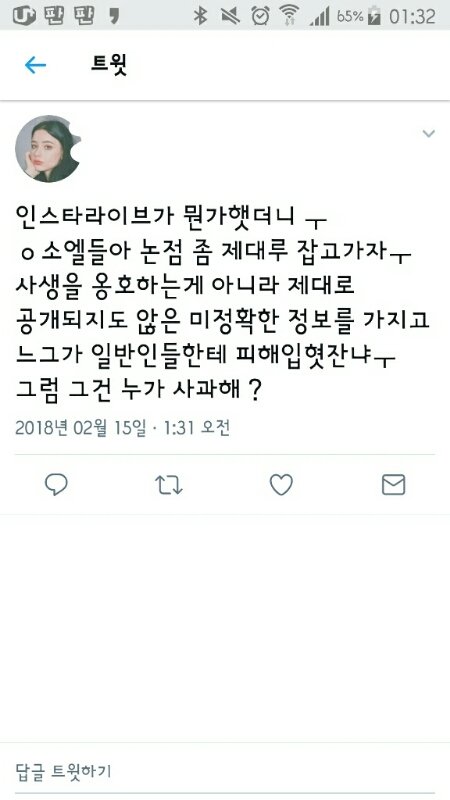The height and width of the screenshot is (800, 450).
Task: Tap the quotation mark notification icon
Action: (x=114, y=16)
